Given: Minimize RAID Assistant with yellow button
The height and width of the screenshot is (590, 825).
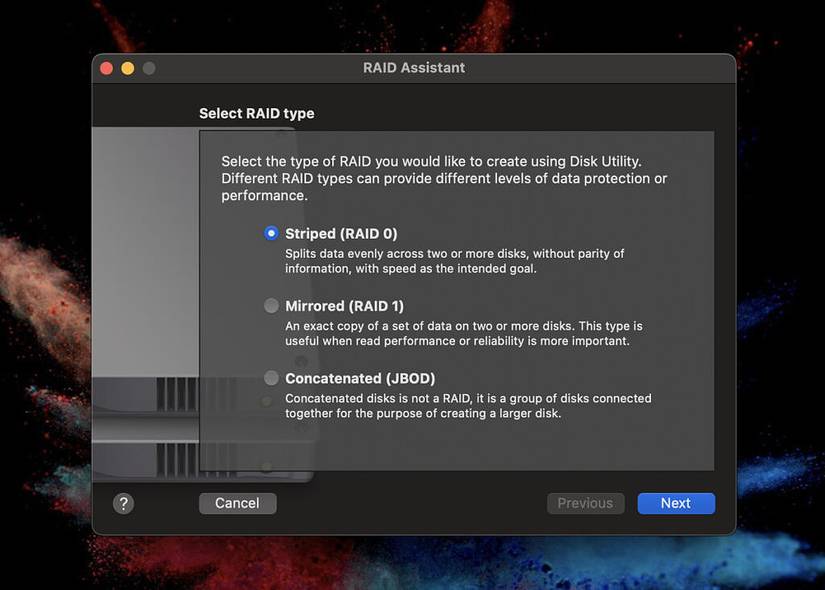Looking at the screenshot, I should (x=128, y=68).
